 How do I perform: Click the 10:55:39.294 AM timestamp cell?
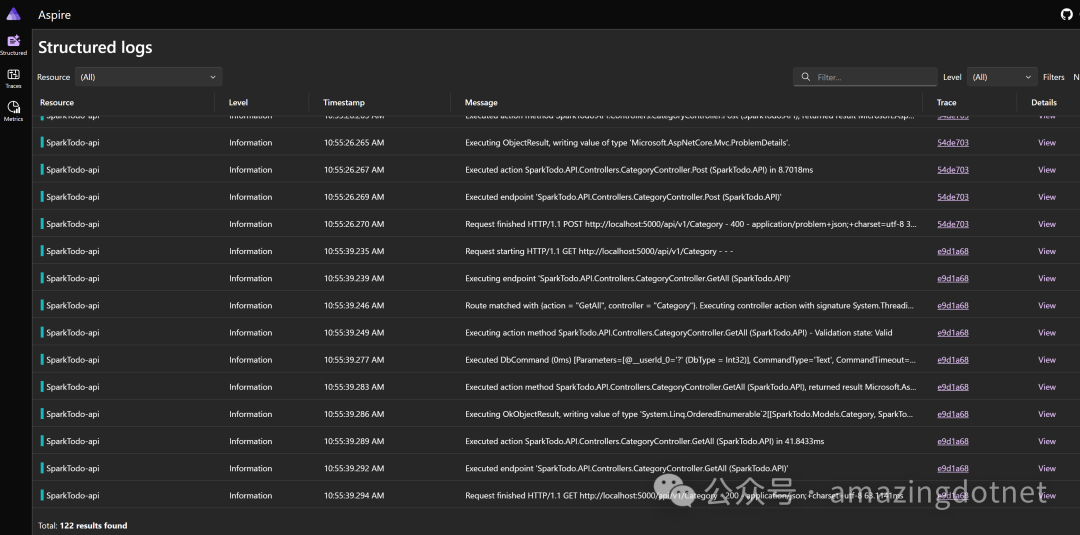click(x=354, y=496)
